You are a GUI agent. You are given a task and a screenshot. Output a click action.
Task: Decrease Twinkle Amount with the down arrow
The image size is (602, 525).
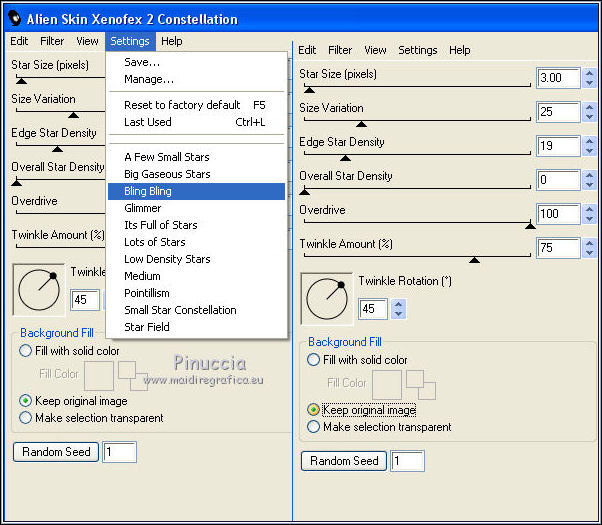589,253
